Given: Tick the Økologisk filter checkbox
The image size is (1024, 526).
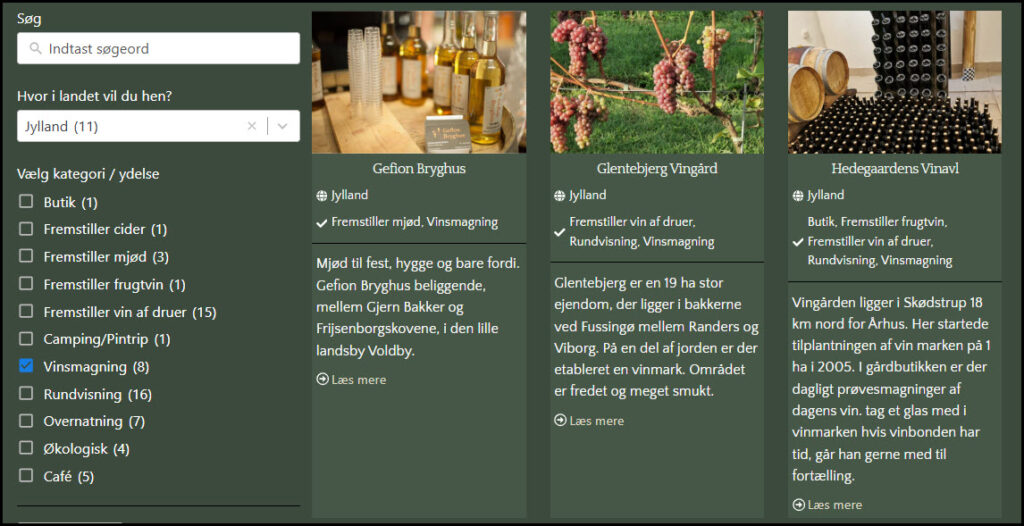Looking at the screenshot, I should coord(26,448).
